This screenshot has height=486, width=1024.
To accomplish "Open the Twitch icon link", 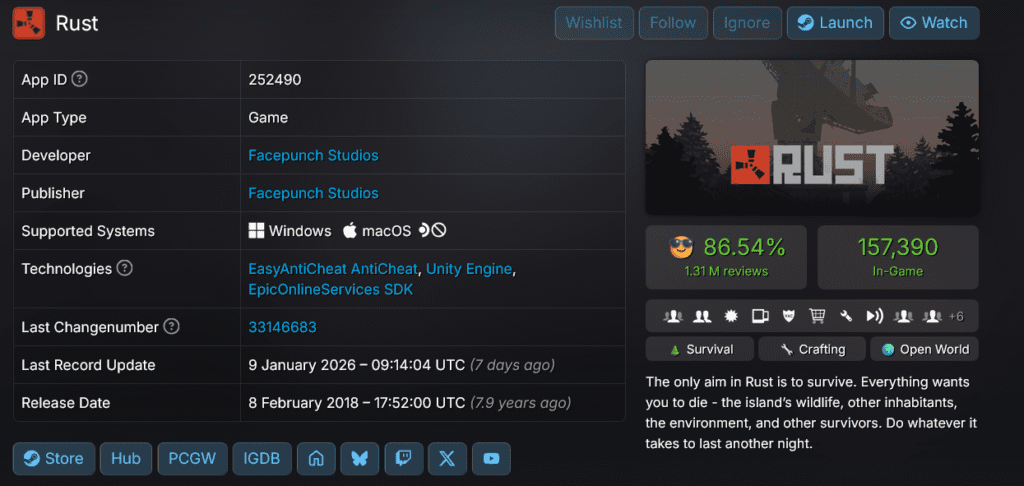I will (404, 459).
